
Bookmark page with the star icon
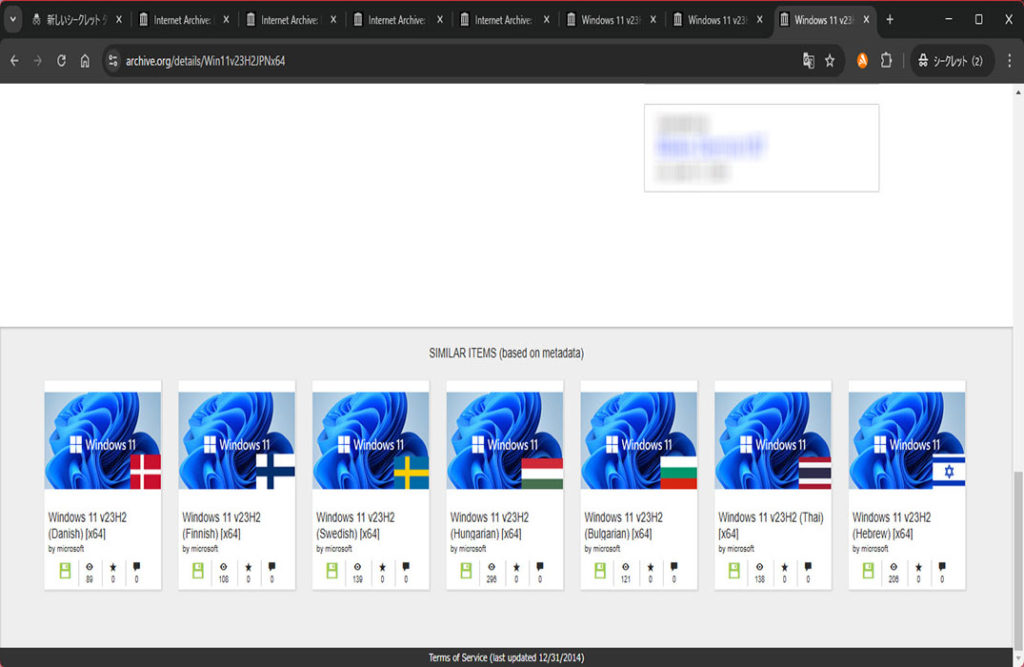pos(829,61)
